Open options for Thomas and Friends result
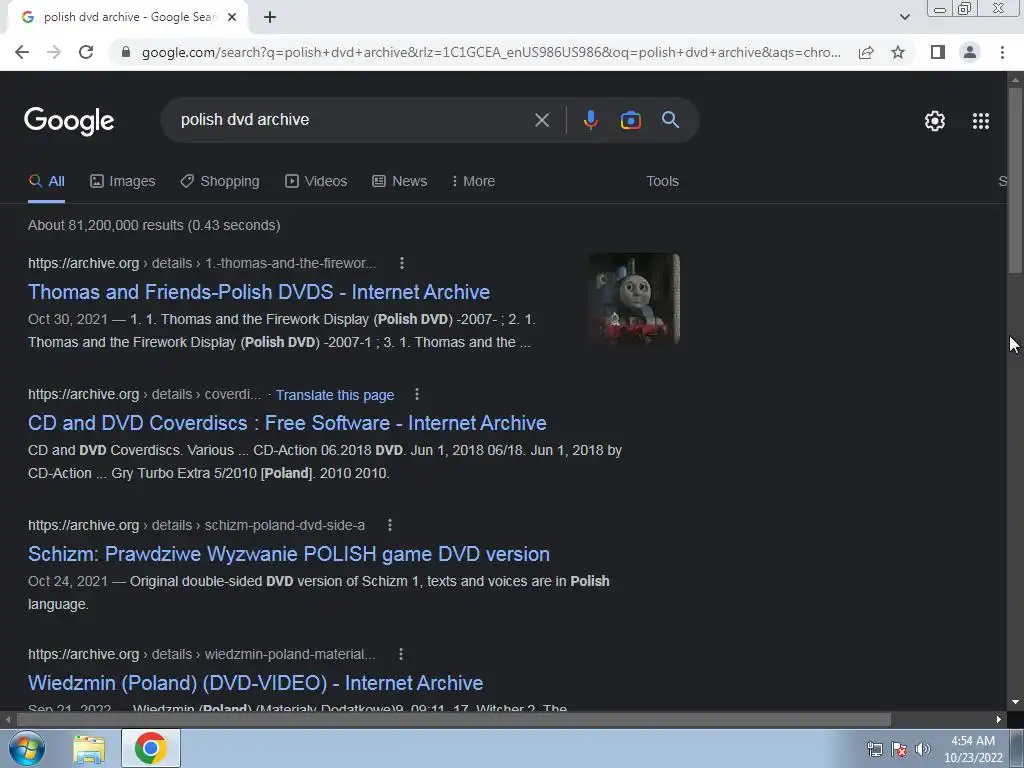This screenshot has width=1024, height=768. (402, 263)
